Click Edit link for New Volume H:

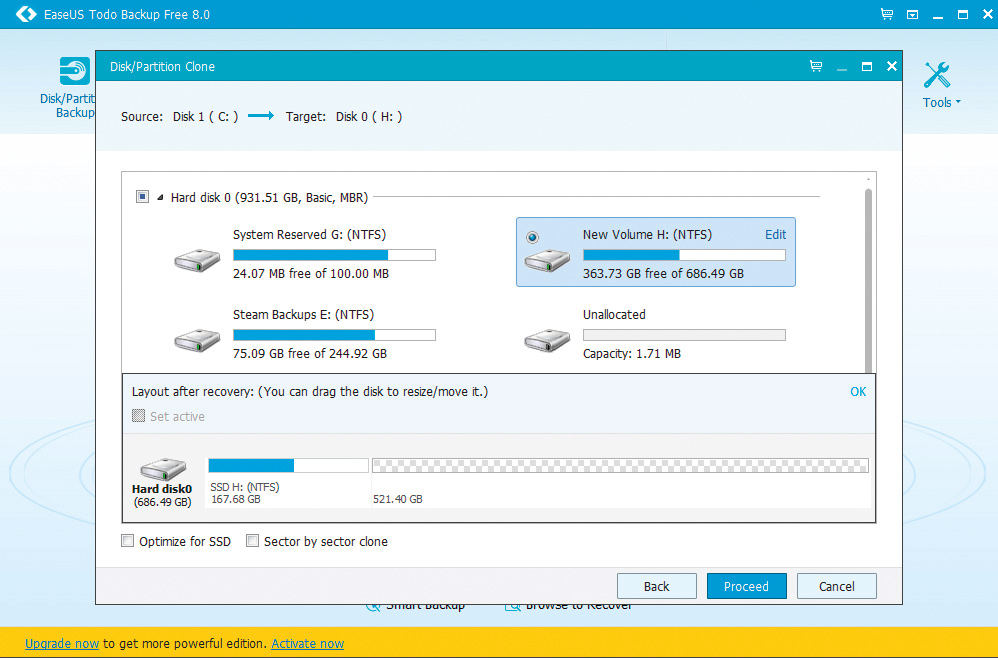pyautogui.click(x=775, y=235)
